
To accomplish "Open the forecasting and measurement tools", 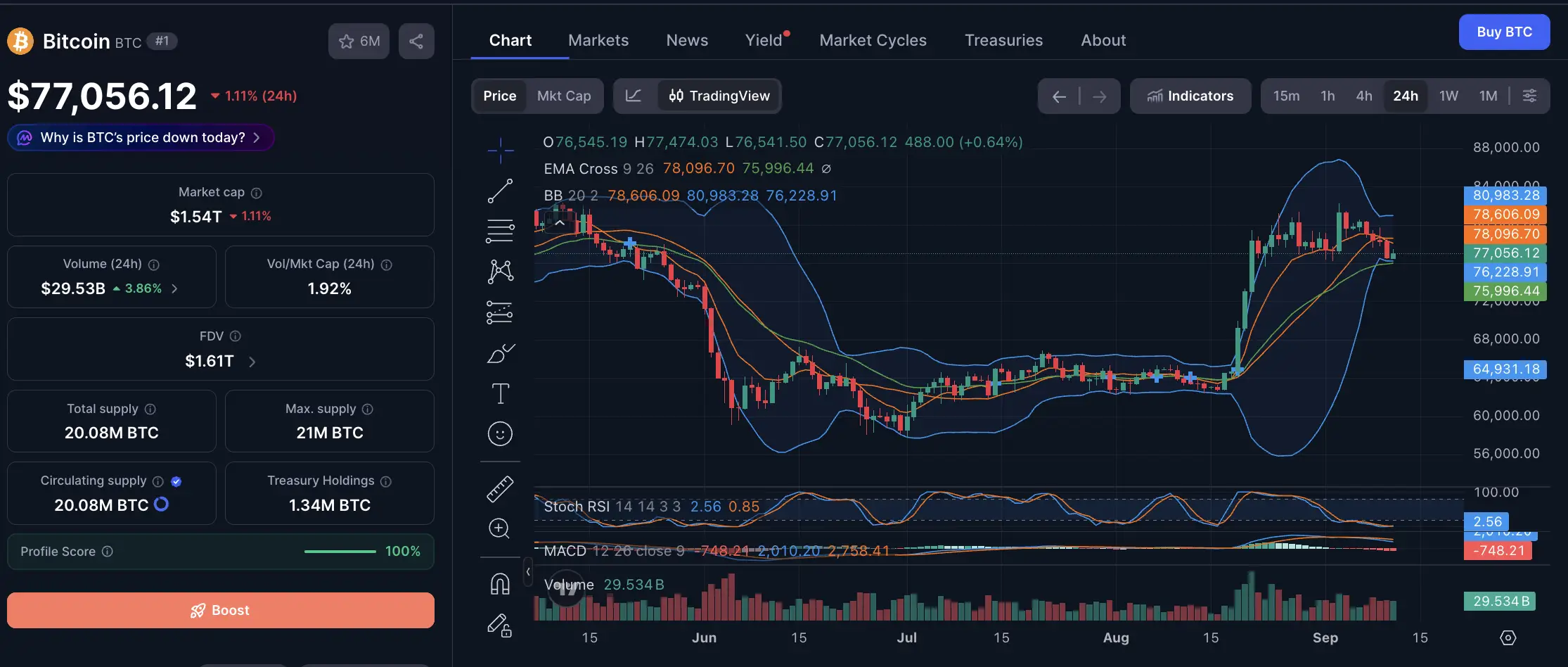I will point(500,312).
